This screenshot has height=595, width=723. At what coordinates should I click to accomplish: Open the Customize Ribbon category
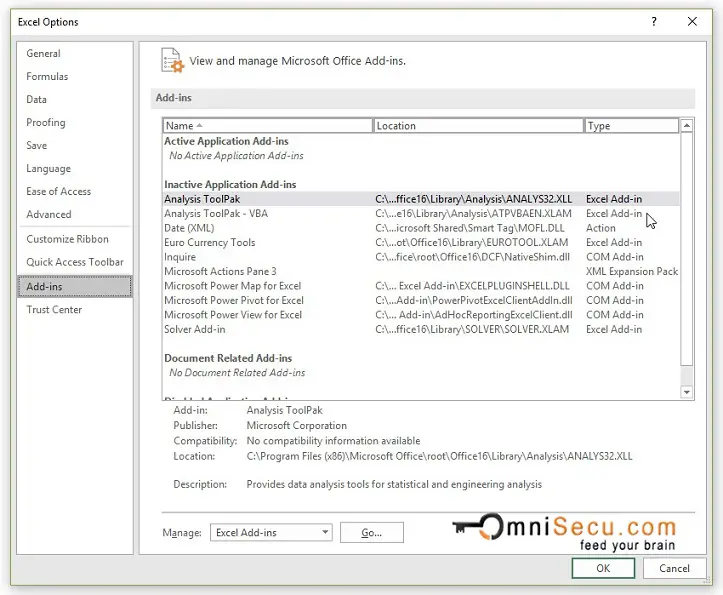tap(67, 239)
